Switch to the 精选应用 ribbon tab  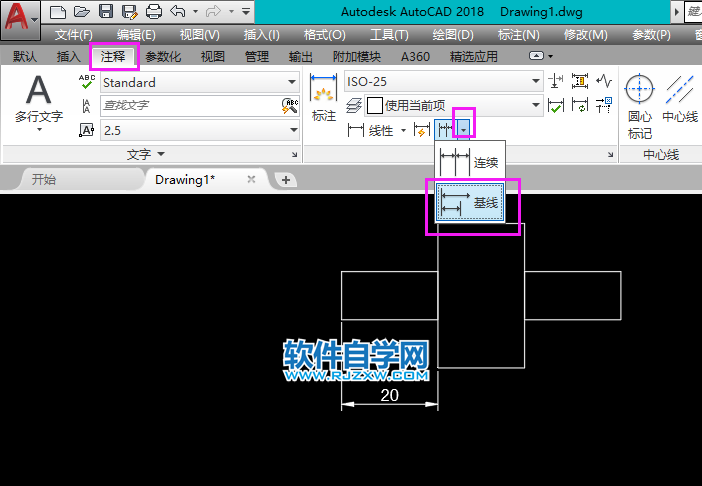(x=473, y=56)
